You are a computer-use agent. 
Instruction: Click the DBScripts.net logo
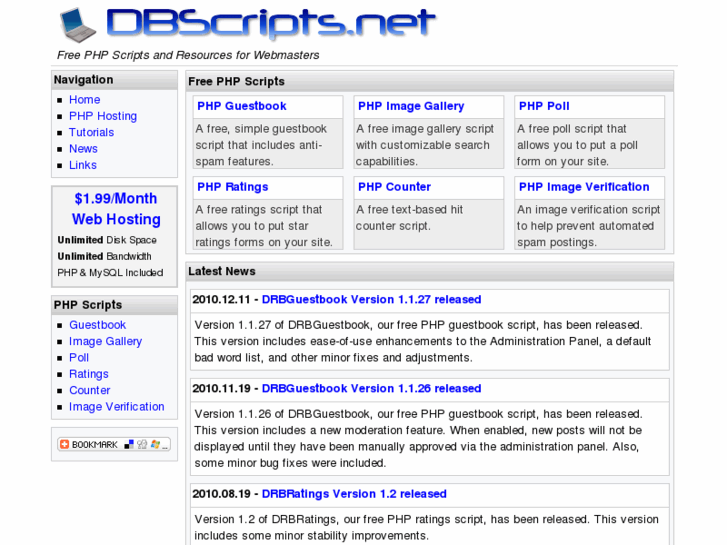(271, 23)
